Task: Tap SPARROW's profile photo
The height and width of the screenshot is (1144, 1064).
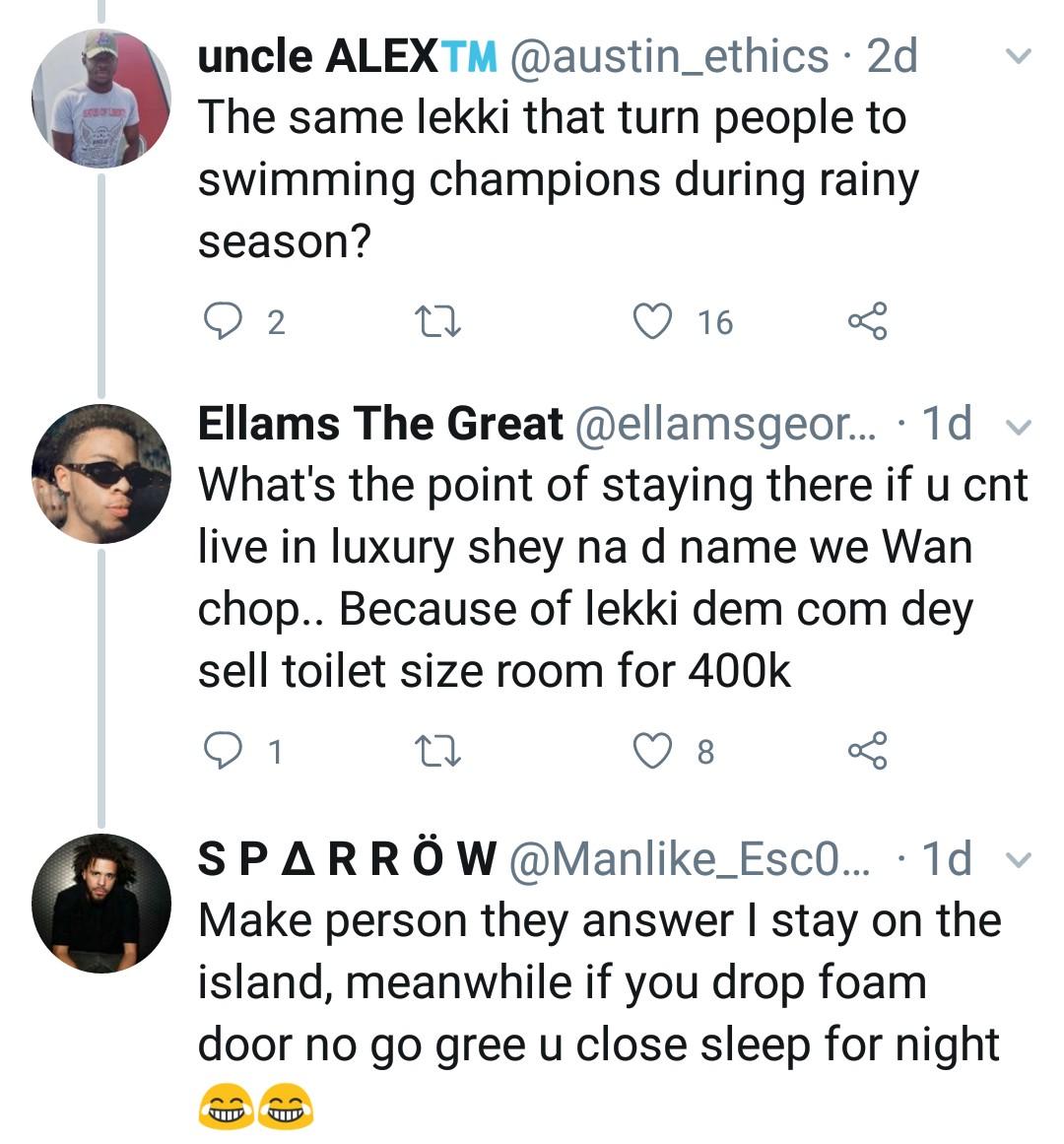Action: click(100, 903)
